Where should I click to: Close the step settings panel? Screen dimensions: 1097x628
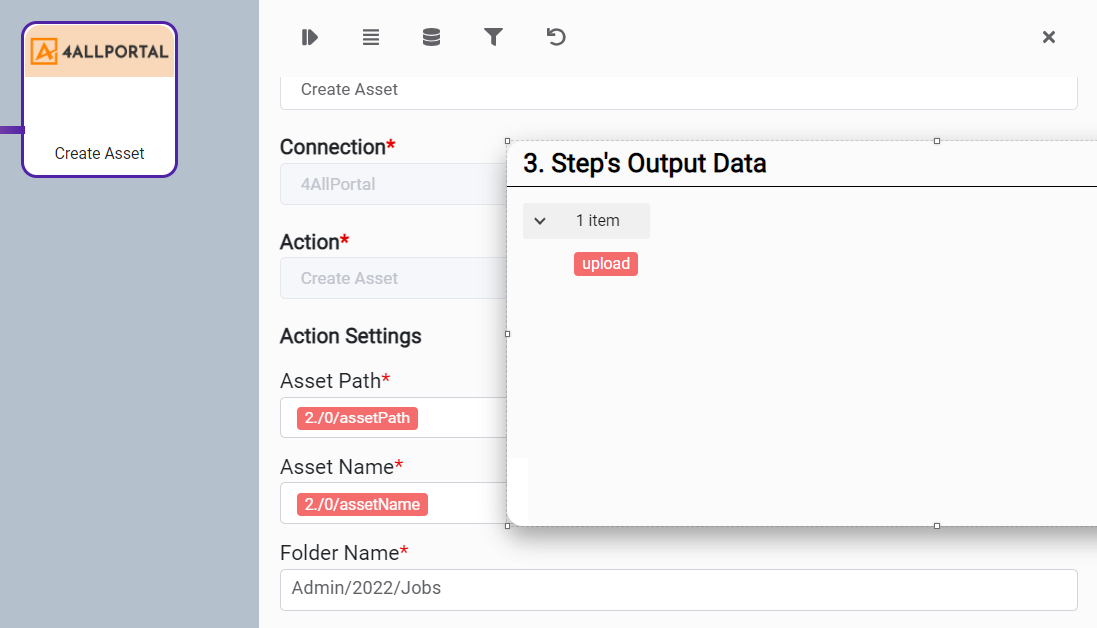1048,37
